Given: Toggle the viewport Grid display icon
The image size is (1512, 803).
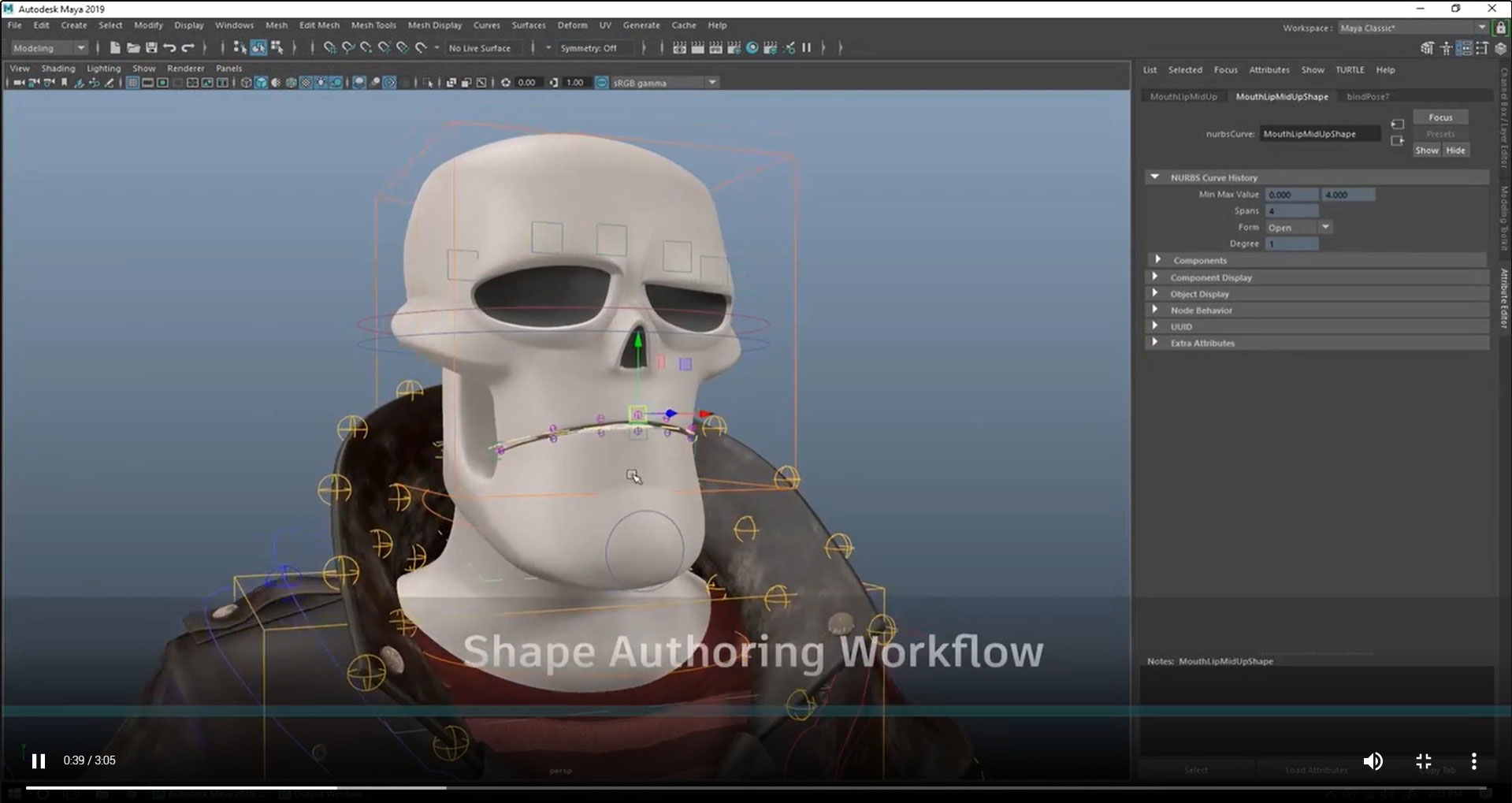Looking at the screenshot, I should (132, 83).
